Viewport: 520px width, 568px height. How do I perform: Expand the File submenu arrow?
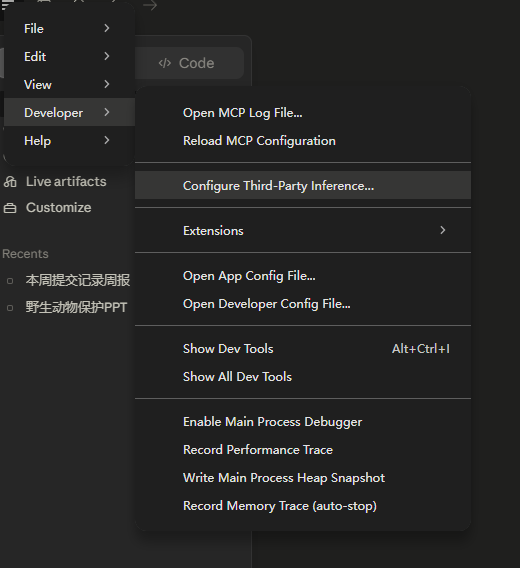point(107,28)
